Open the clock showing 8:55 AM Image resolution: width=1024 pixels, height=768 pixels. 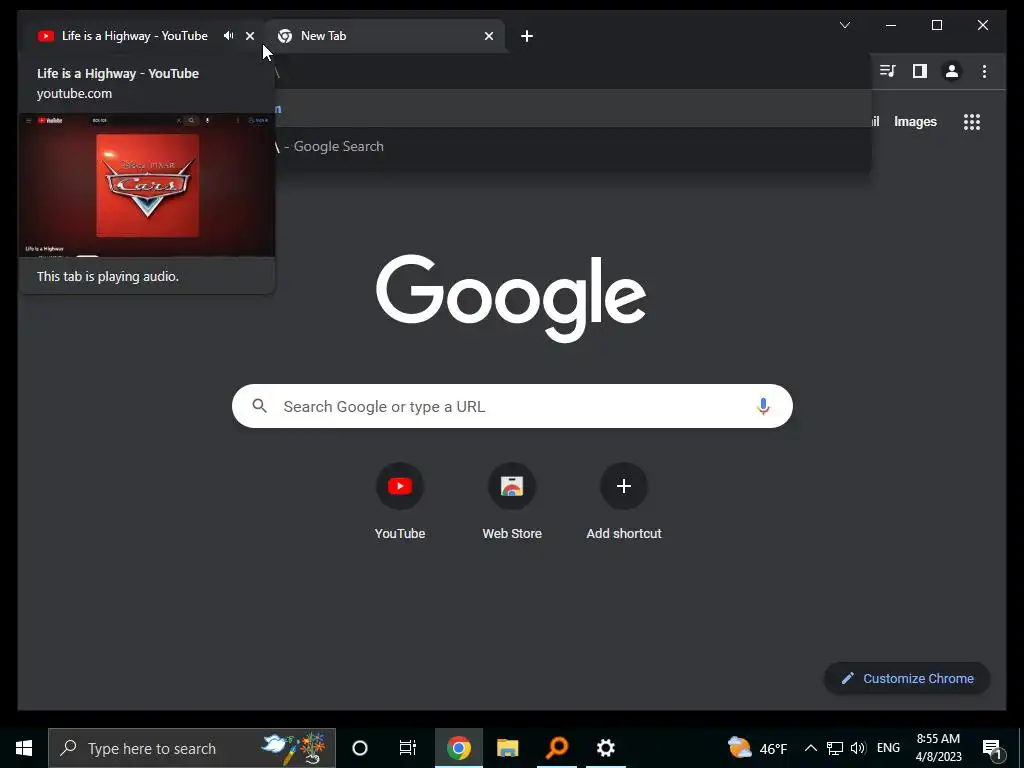click(x=938, y=748)
